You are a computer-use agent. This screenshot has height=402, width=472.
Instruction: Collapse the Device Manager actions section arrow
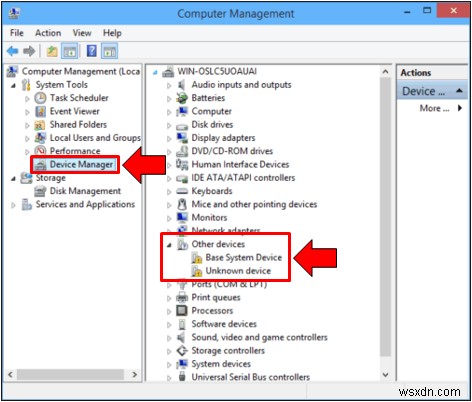click(x=459, y=90)
